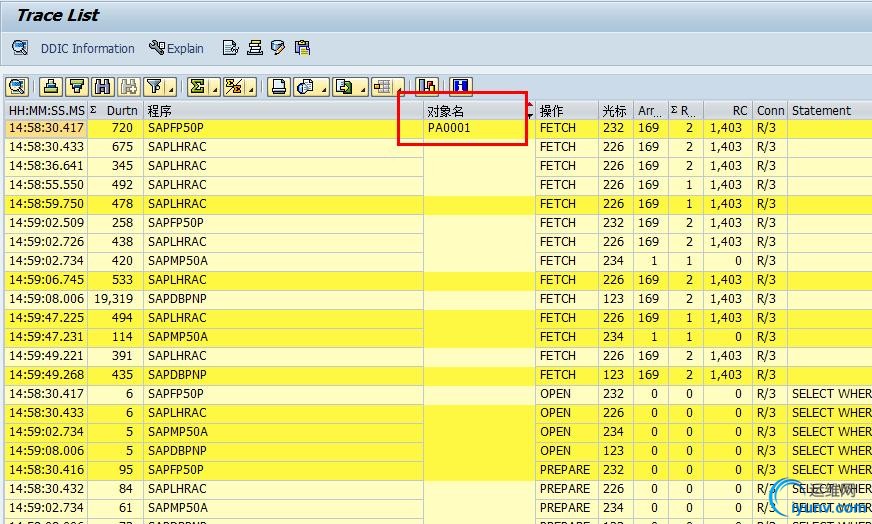872x524 pixels.
Task: Click the Find binoculars icon
Action: 103,87
